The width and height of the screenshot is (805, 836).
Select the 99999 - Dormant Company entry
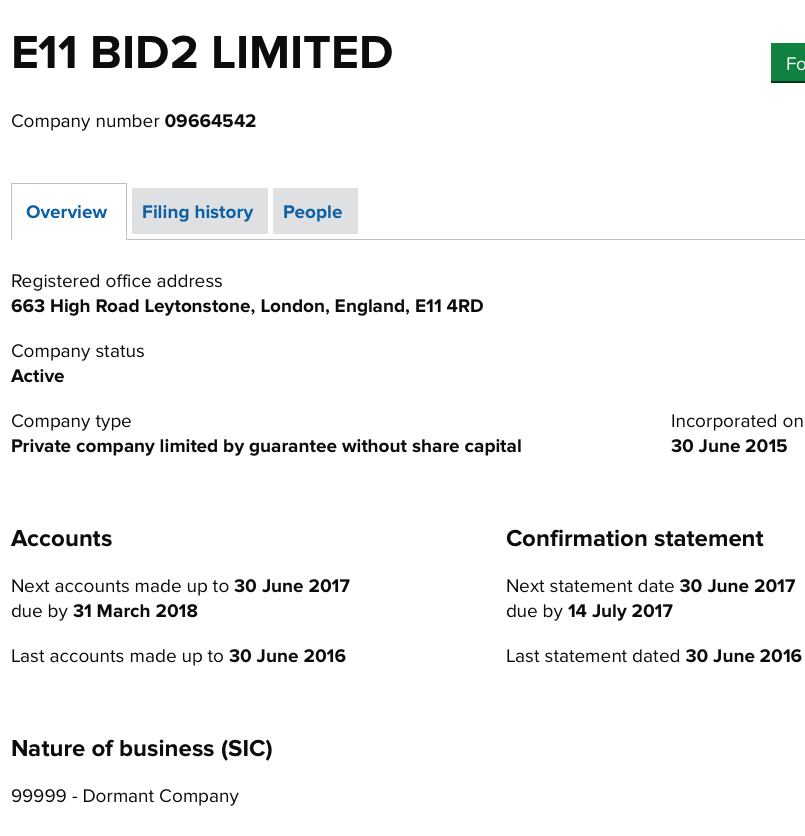tap(125, 796)
